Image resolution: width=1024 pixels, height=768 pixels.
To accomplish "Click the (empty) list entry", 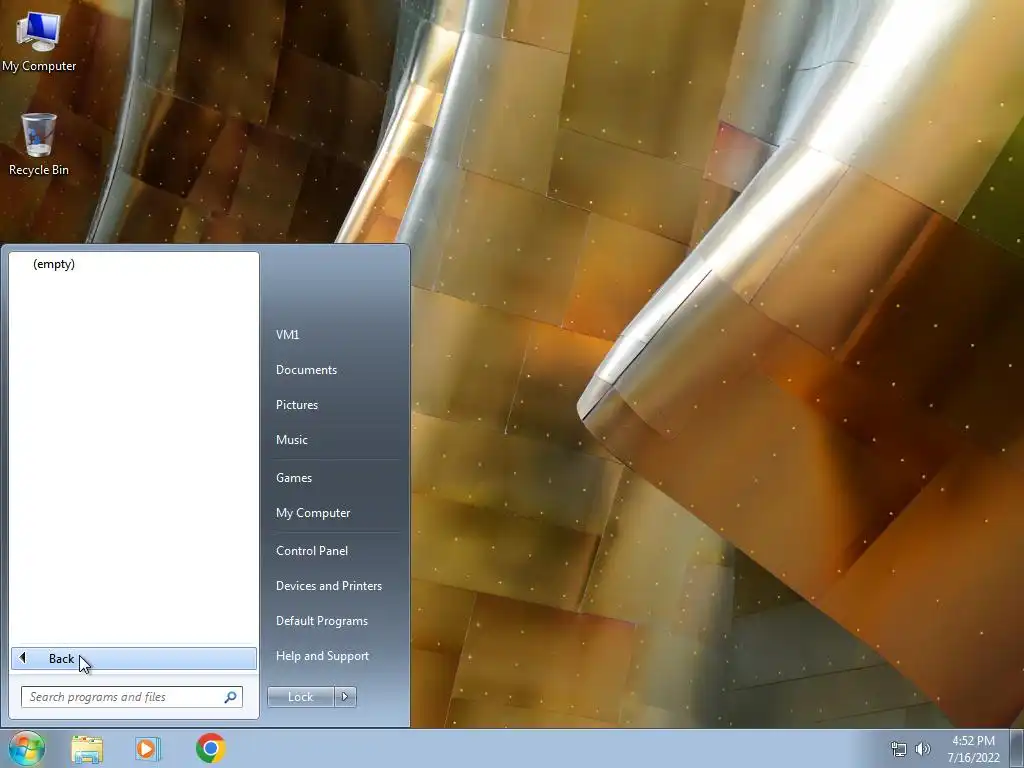I will click(54, 264).
